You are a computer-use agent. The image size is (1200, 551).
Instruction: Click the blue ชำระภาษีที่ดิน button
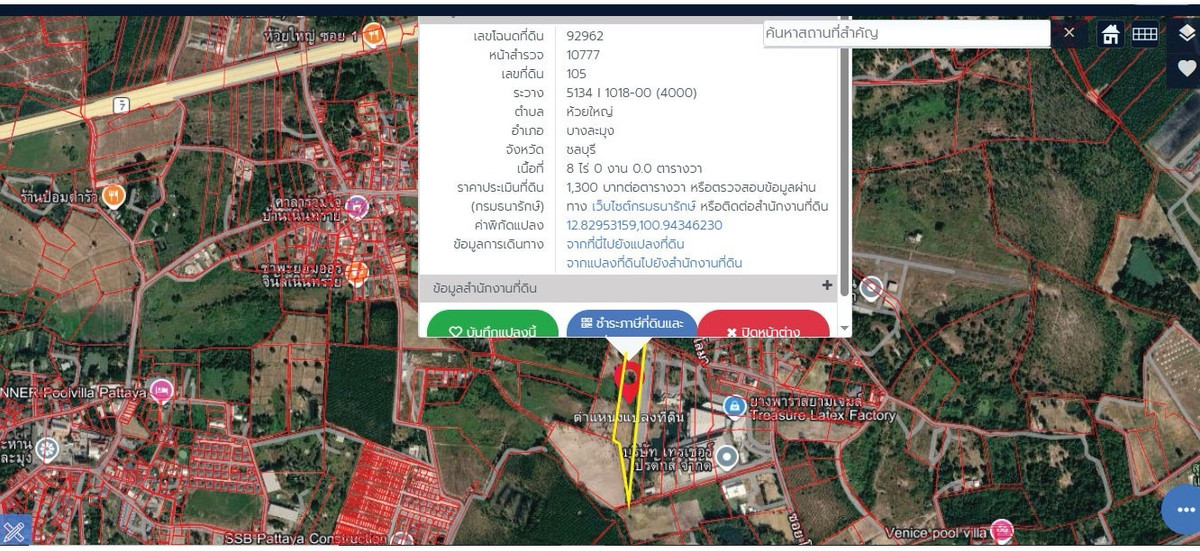tap(632, 325)
